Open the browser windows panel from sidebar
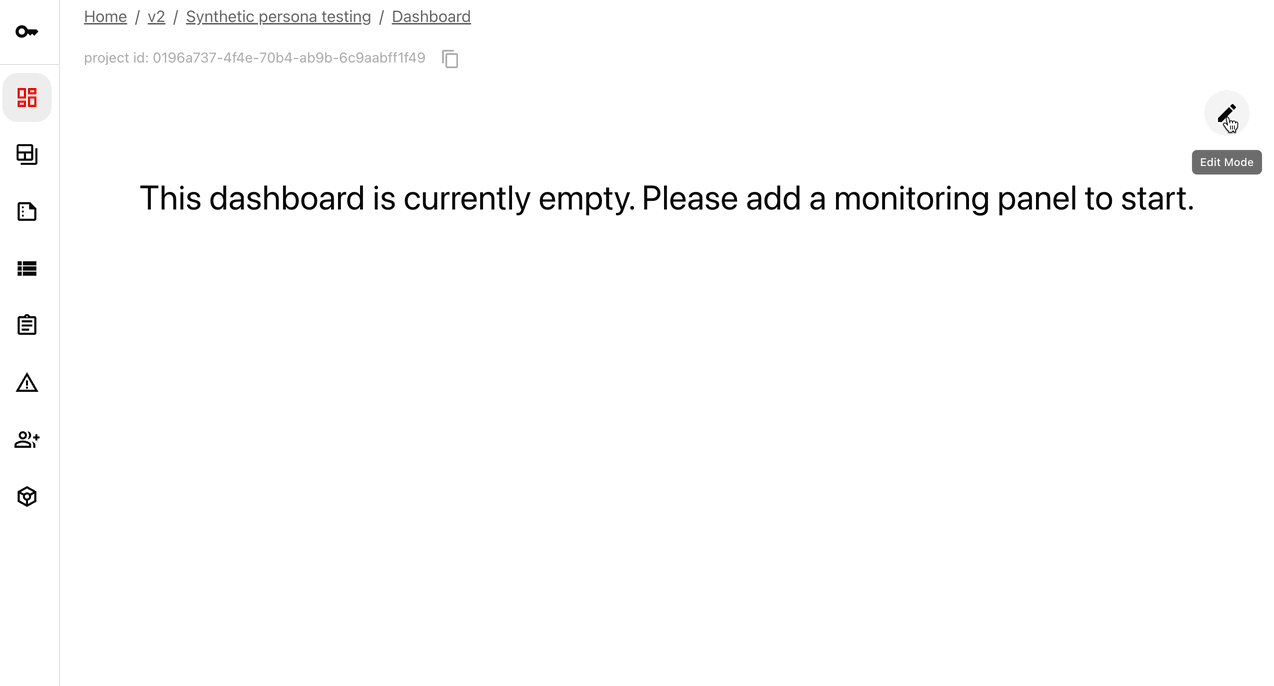The image size is (1274, 686). click(x=27, y=154)
